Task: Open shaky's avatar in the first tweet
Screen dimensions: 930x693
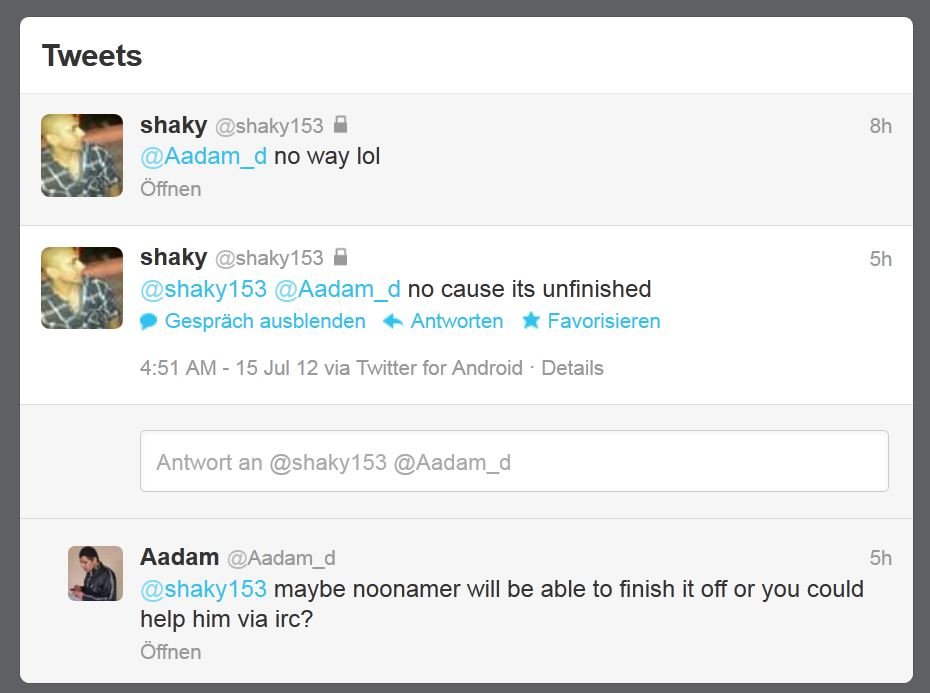Action: [x=82, y=155]
